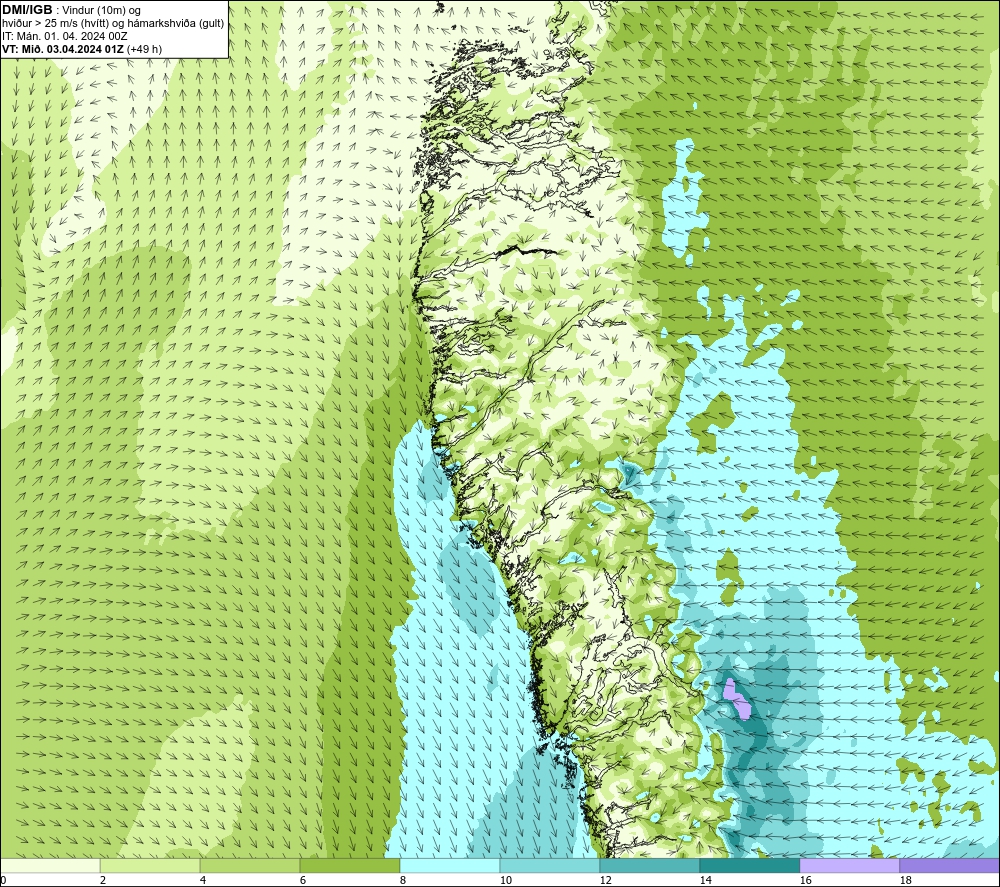Click the legend scale number 6
The height and width of the screenshot is (887, 1000).
pyautogui.click(x=303, y=881)
